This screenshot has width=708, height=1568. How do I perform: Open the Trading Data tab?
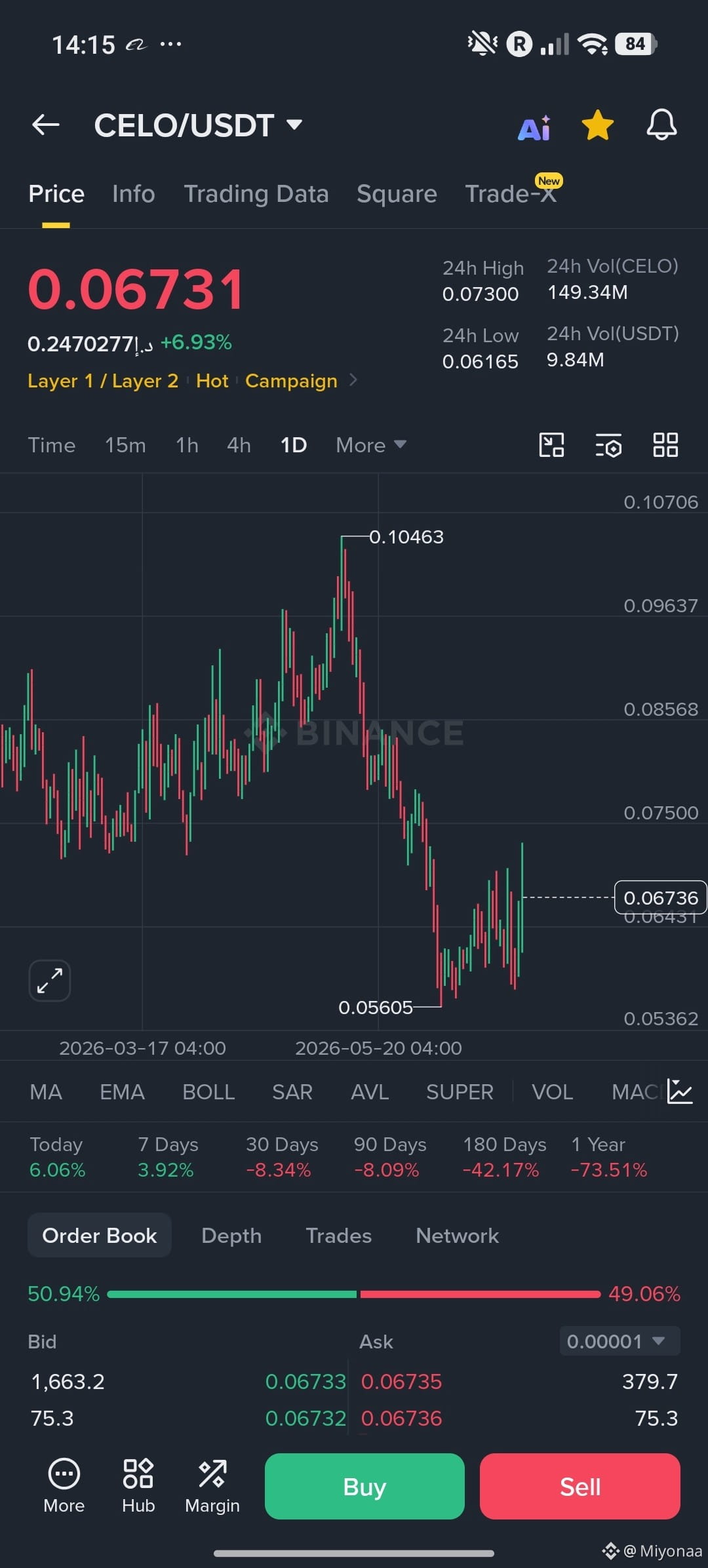[256, 194]
